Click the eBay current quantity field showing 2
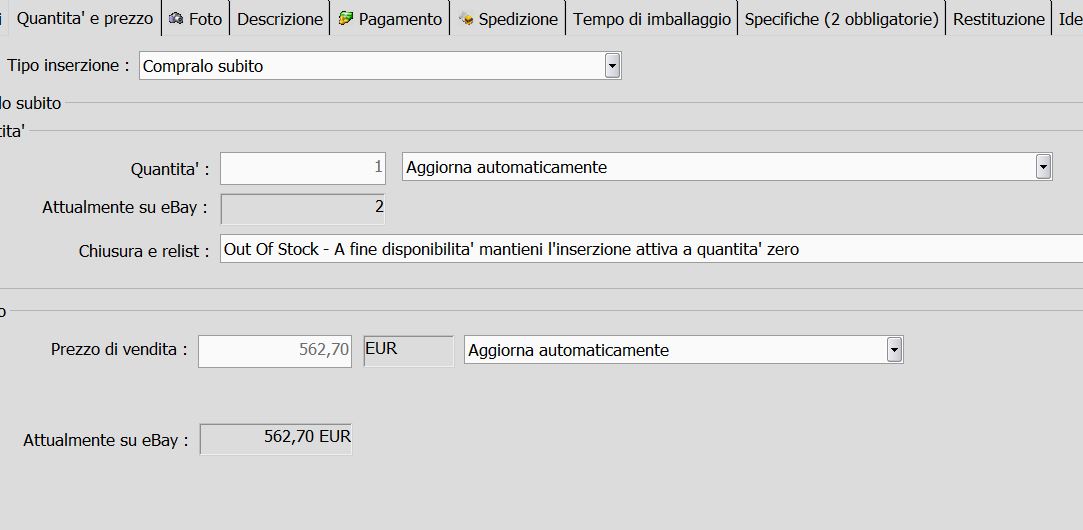This screenshot has width=1083, height=530. click(x=302, y=208)
